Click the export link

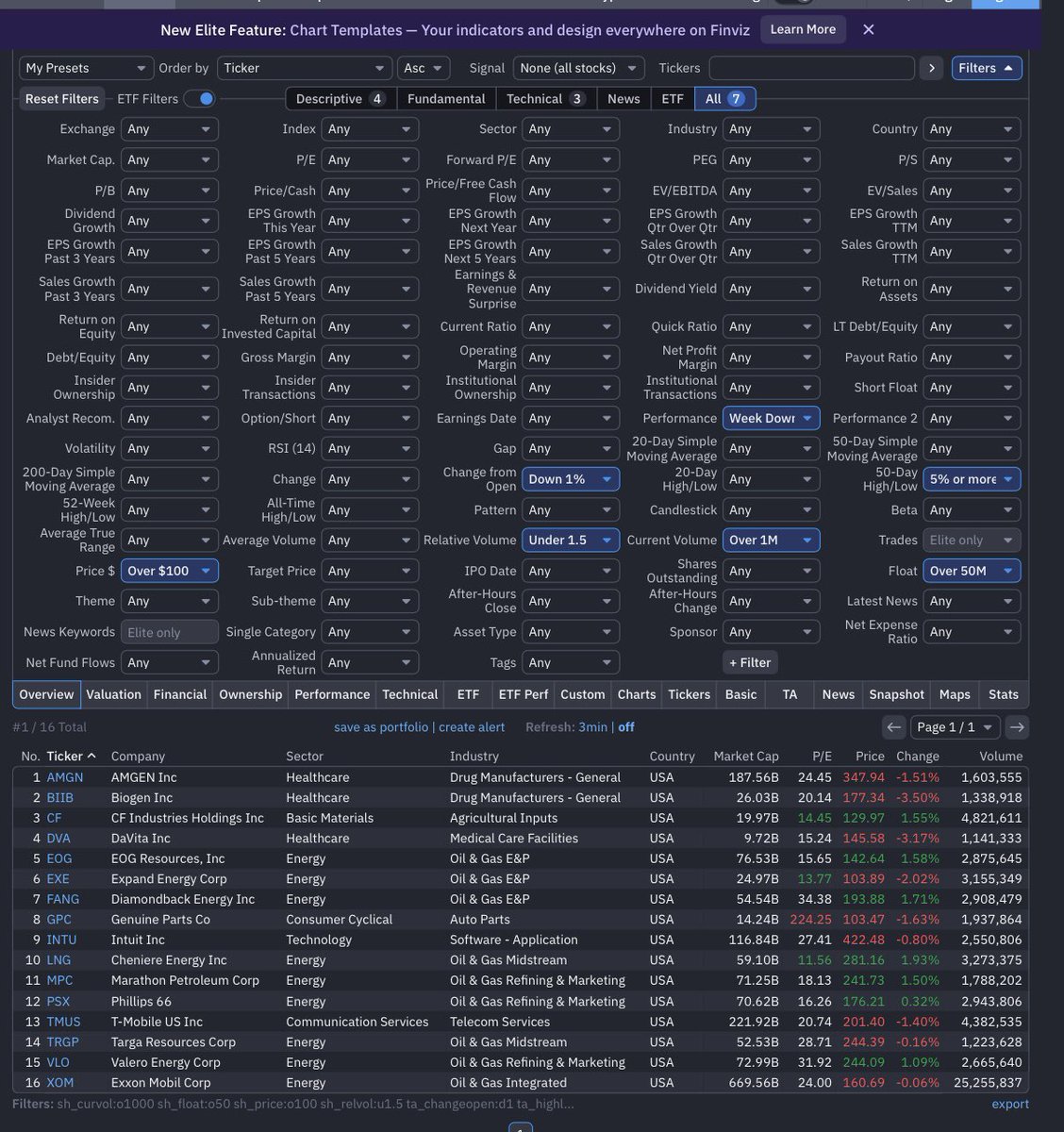tap(1010, 1104)
